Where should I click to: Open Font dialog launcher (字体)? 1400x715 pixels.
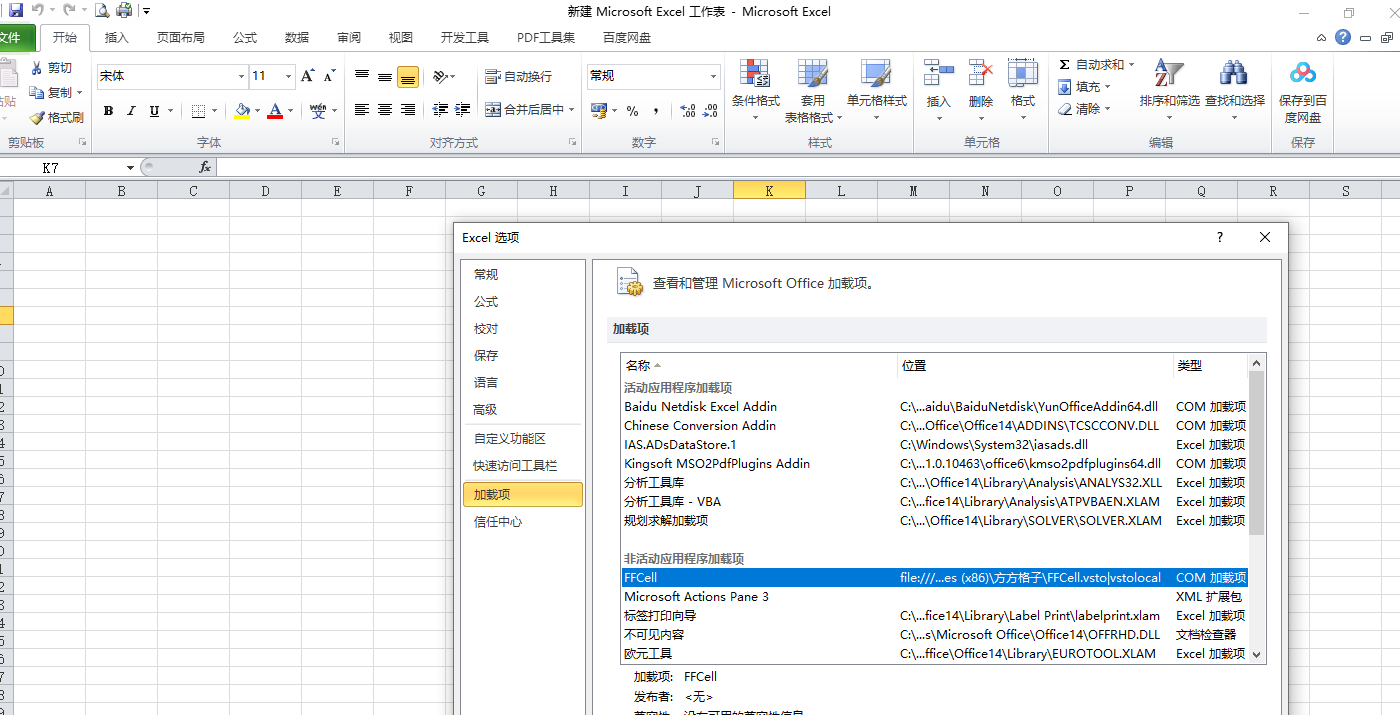click(334, 143)
